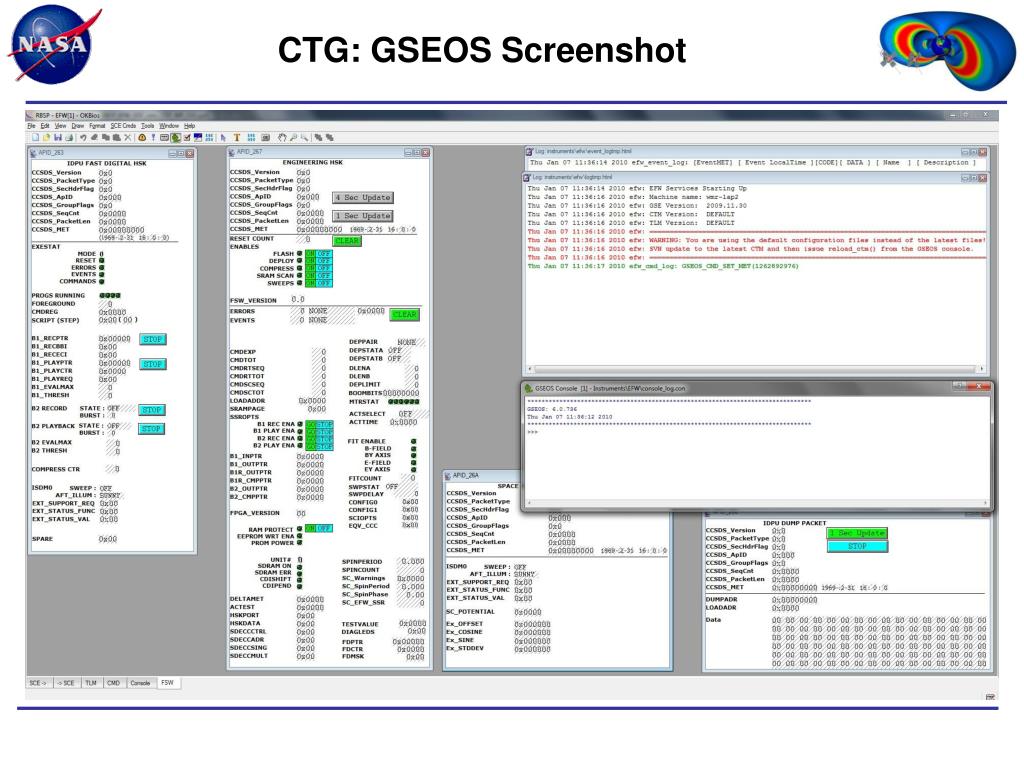Select the hand pan tool
The width and height of the screenshot is (1024, 768).
282,138
